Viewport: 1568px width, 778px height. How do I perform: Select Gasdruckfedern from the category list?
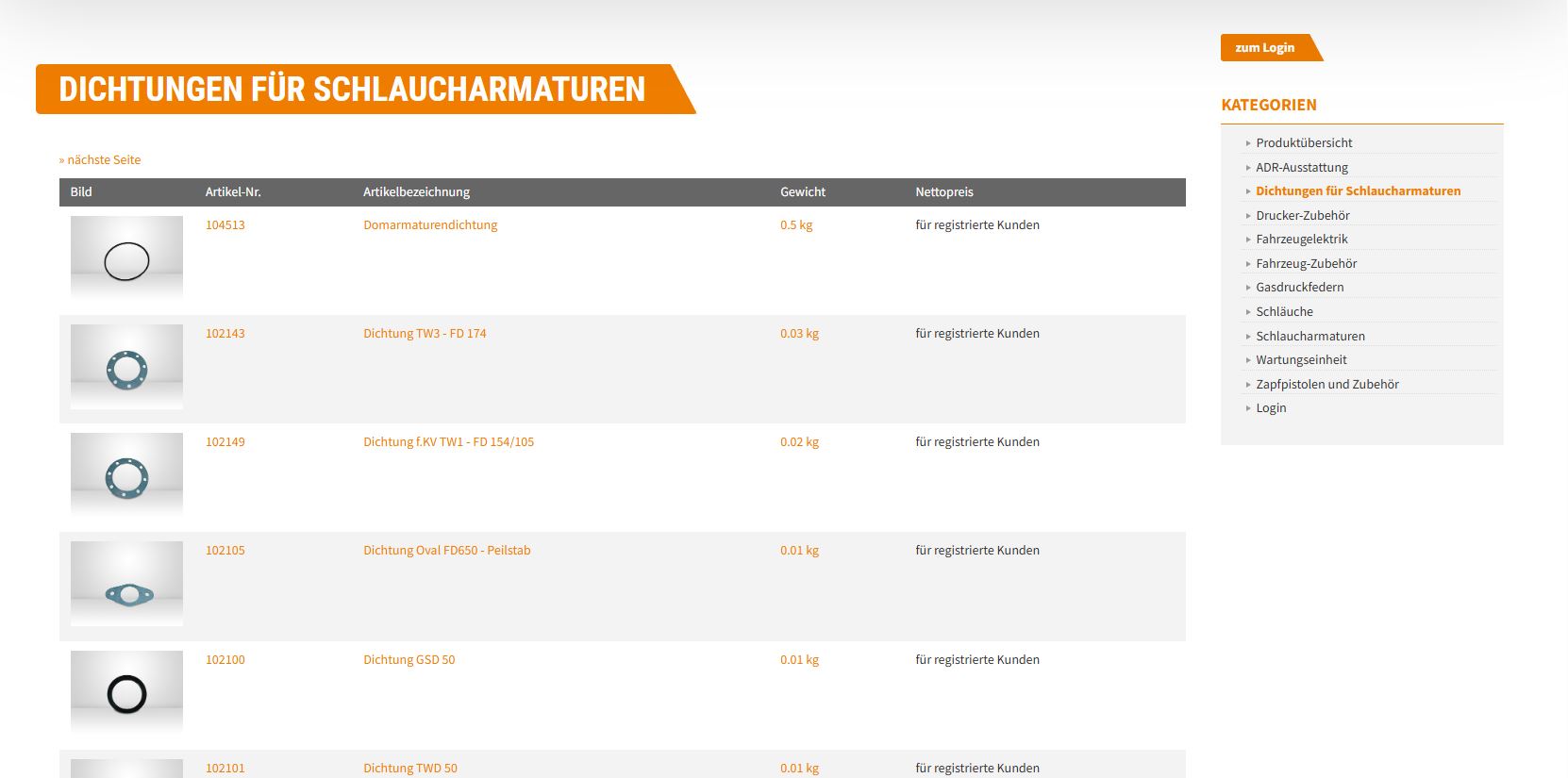click(x=1299, y=288)
